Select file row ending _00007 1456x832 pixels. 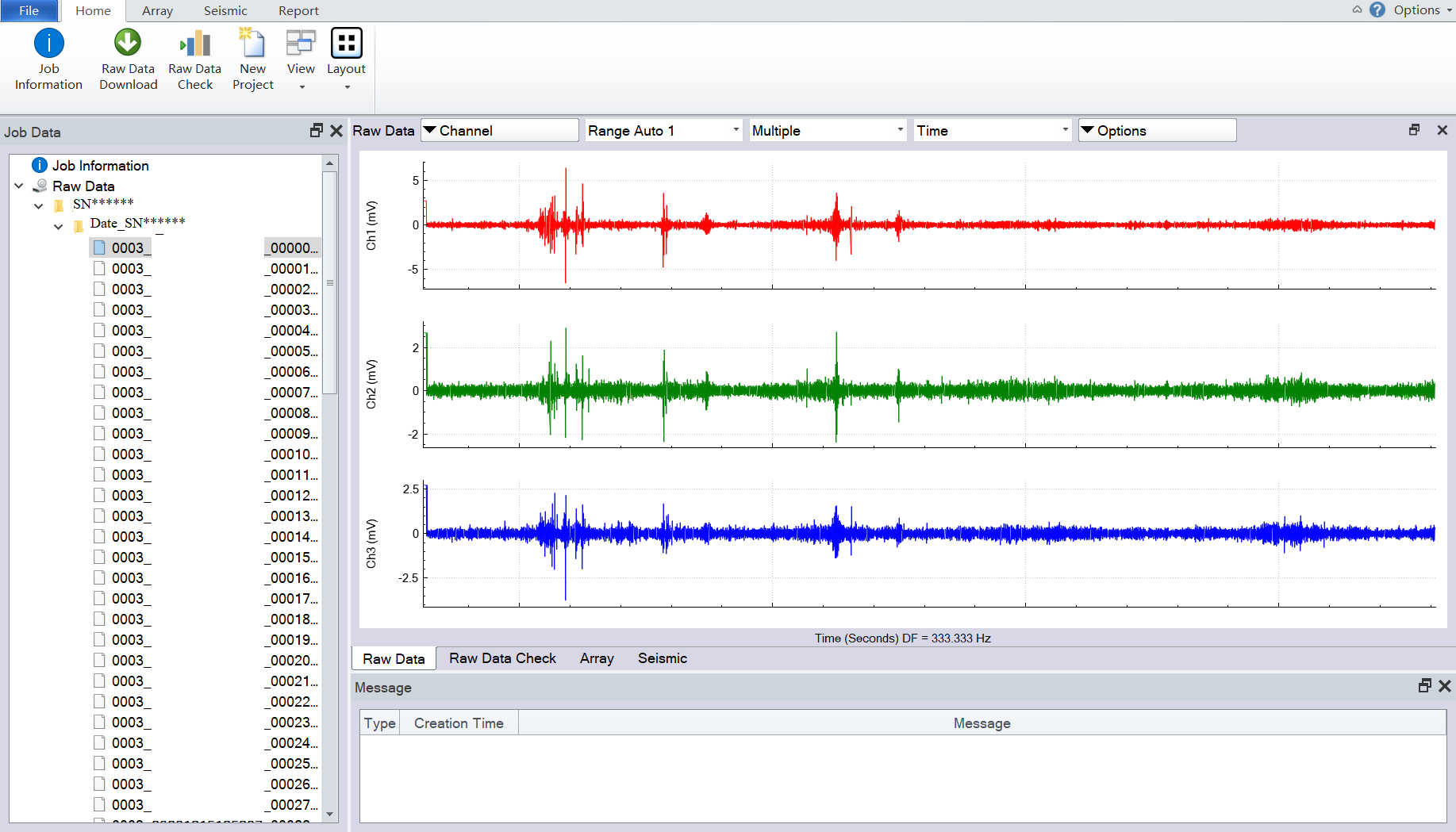click(206, 392)
